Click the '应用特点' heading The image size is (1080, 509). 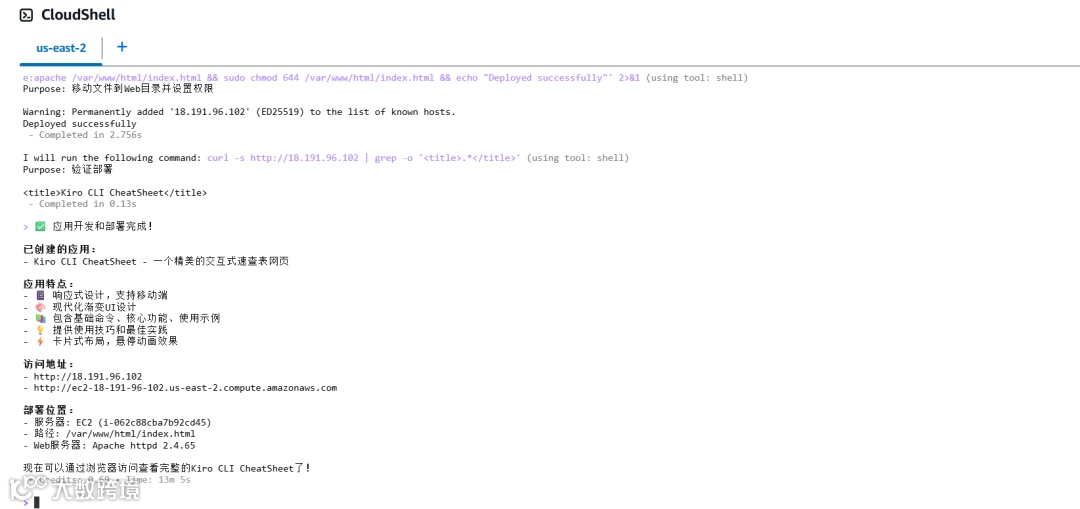(48, 284)
